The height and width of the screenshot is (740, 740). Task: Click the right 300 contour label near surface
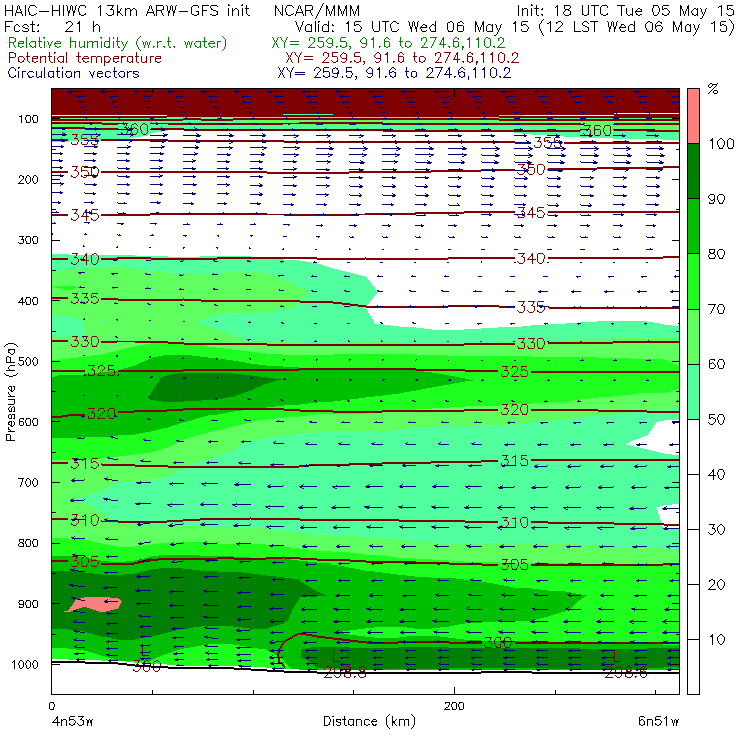click(x=498, y=642)
